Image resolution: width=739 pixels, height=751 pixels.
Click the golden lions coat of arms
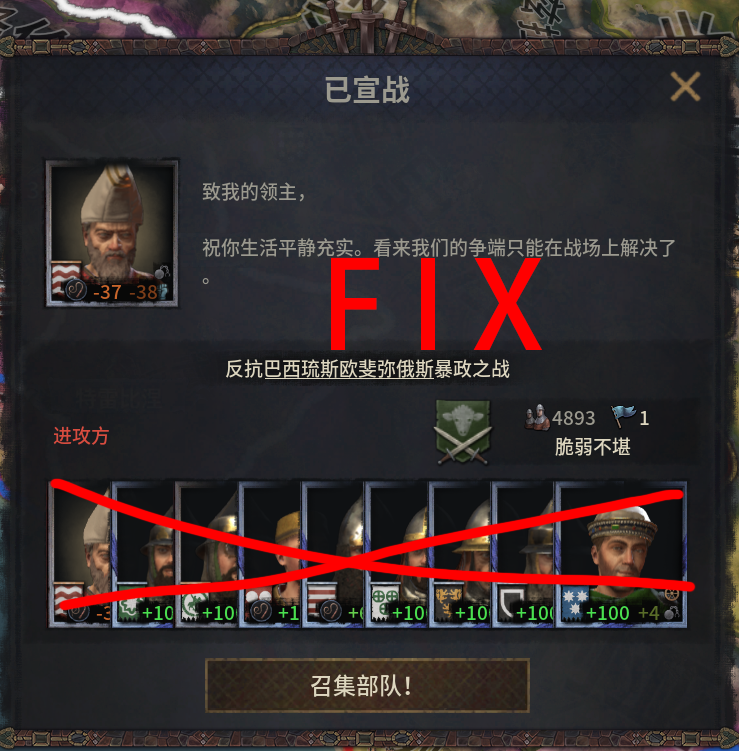point(448,603)
